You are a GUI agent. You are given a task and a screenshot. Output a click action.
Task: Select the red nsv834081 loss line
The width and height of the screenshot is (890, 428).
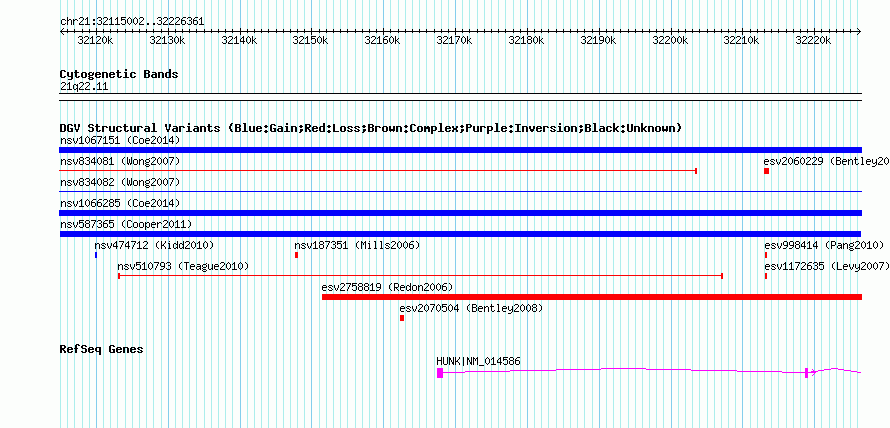pos(378,171)
